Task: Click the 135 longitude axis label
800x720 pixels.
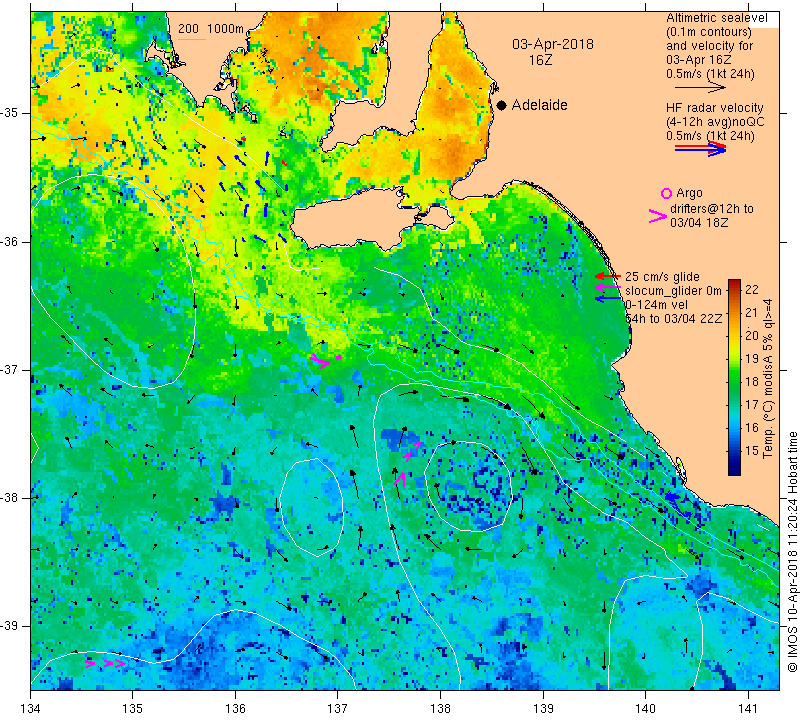Action: click(133, 709)
